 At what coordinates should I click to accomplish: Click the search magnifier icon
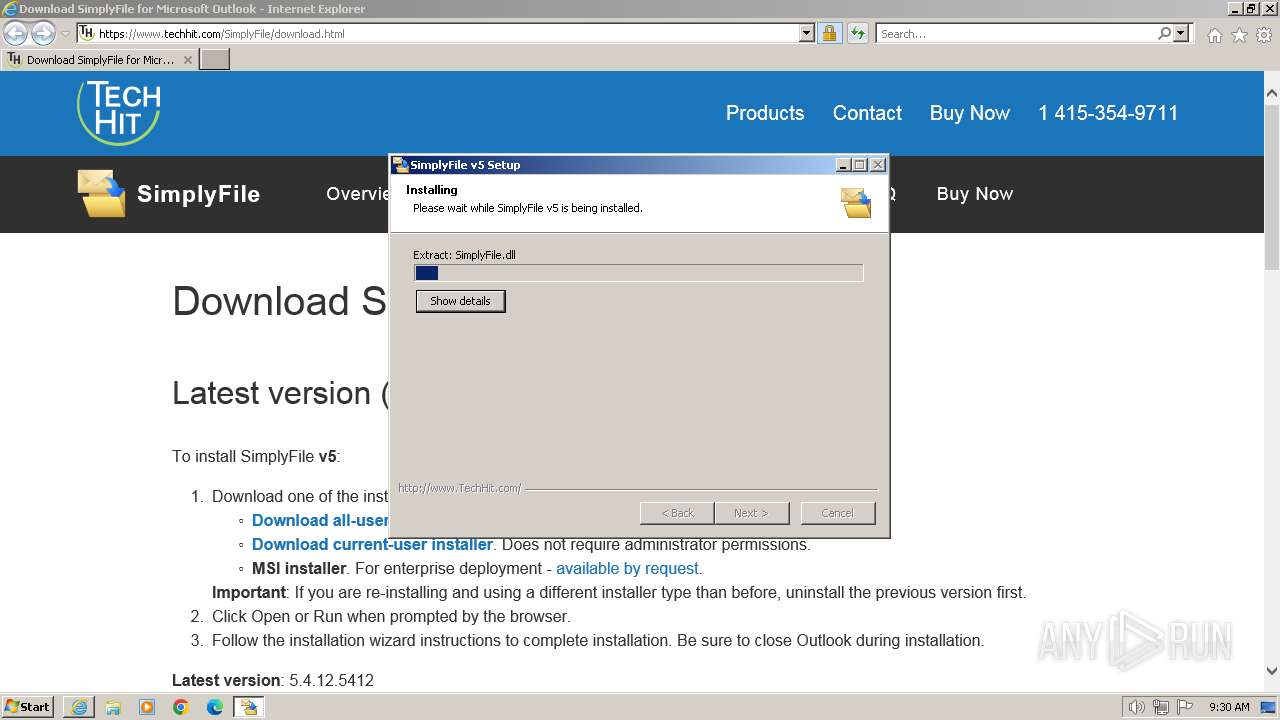[x=1164, y=33]
